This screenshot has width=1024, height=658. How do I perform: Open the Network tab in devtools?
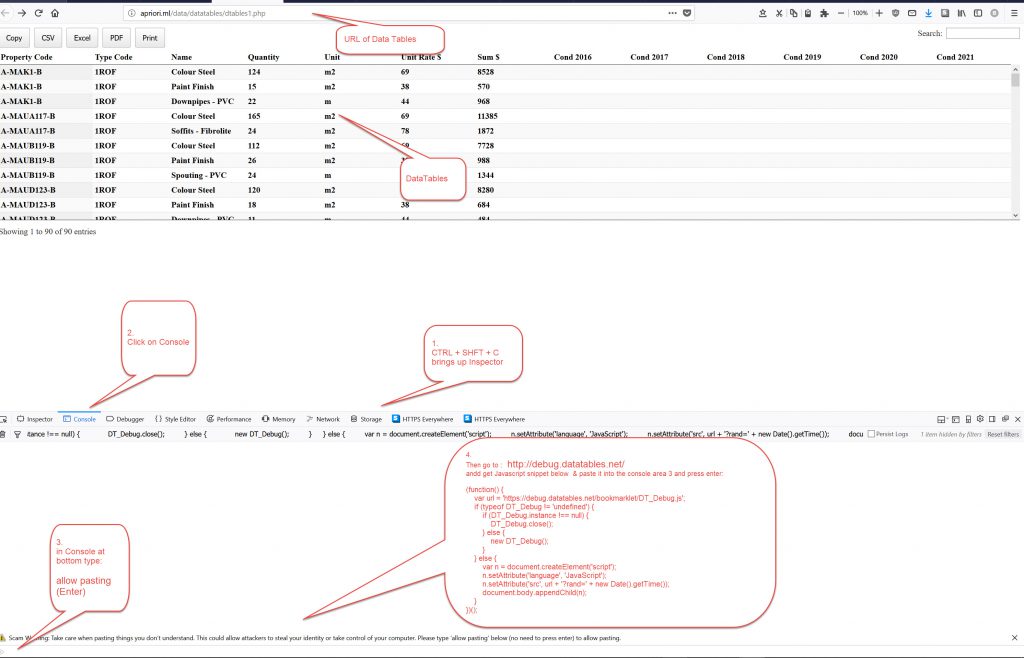323,419
